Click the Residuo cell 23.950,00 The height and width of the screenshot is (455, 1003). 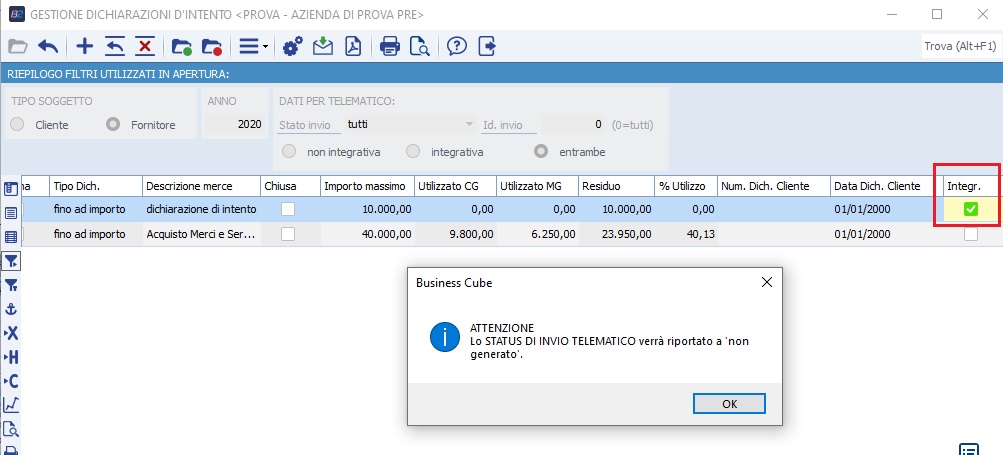tap(617, 234)
